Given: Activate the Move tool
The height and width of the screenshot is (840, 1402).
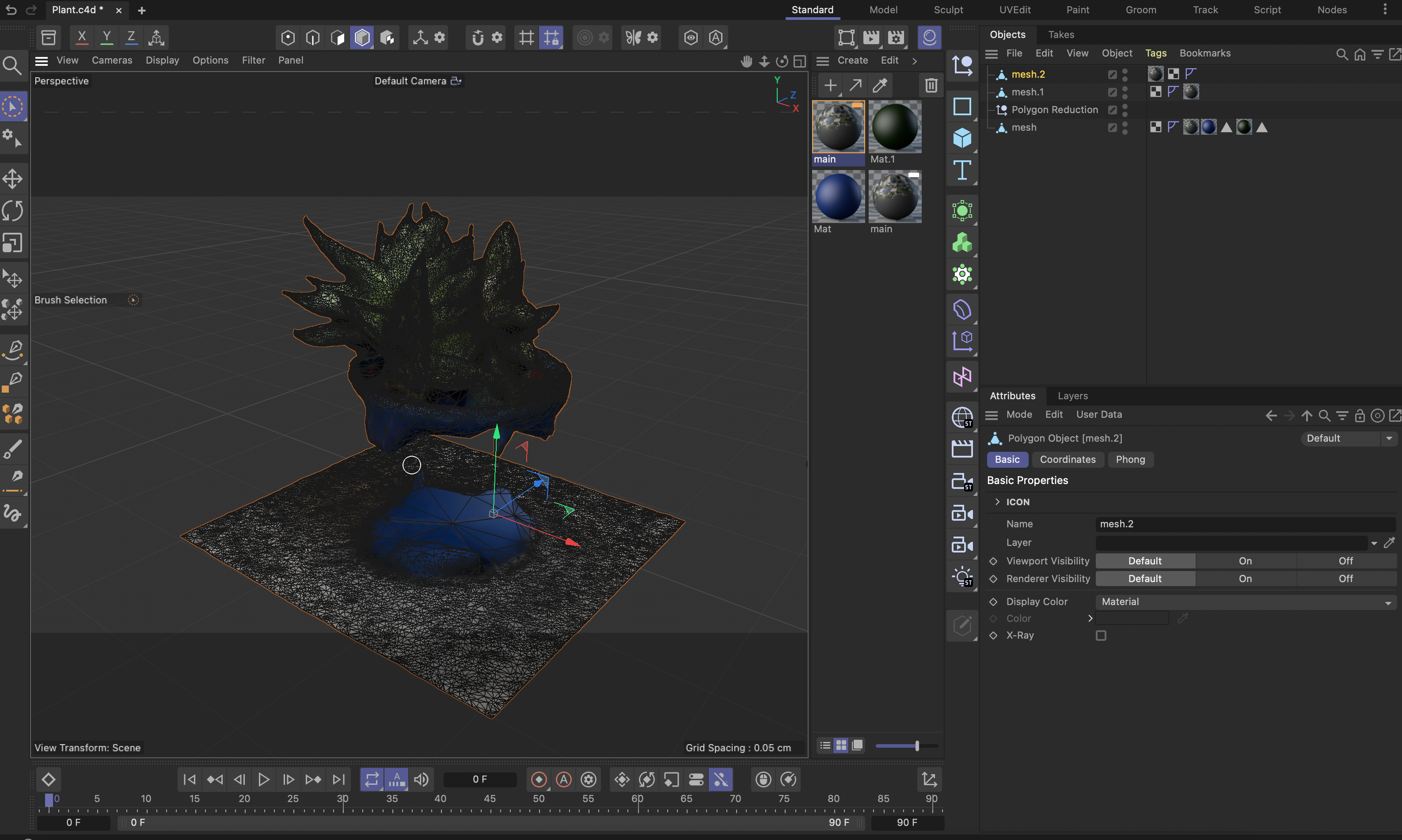Looking at the screenshot, I should (12, 178).
